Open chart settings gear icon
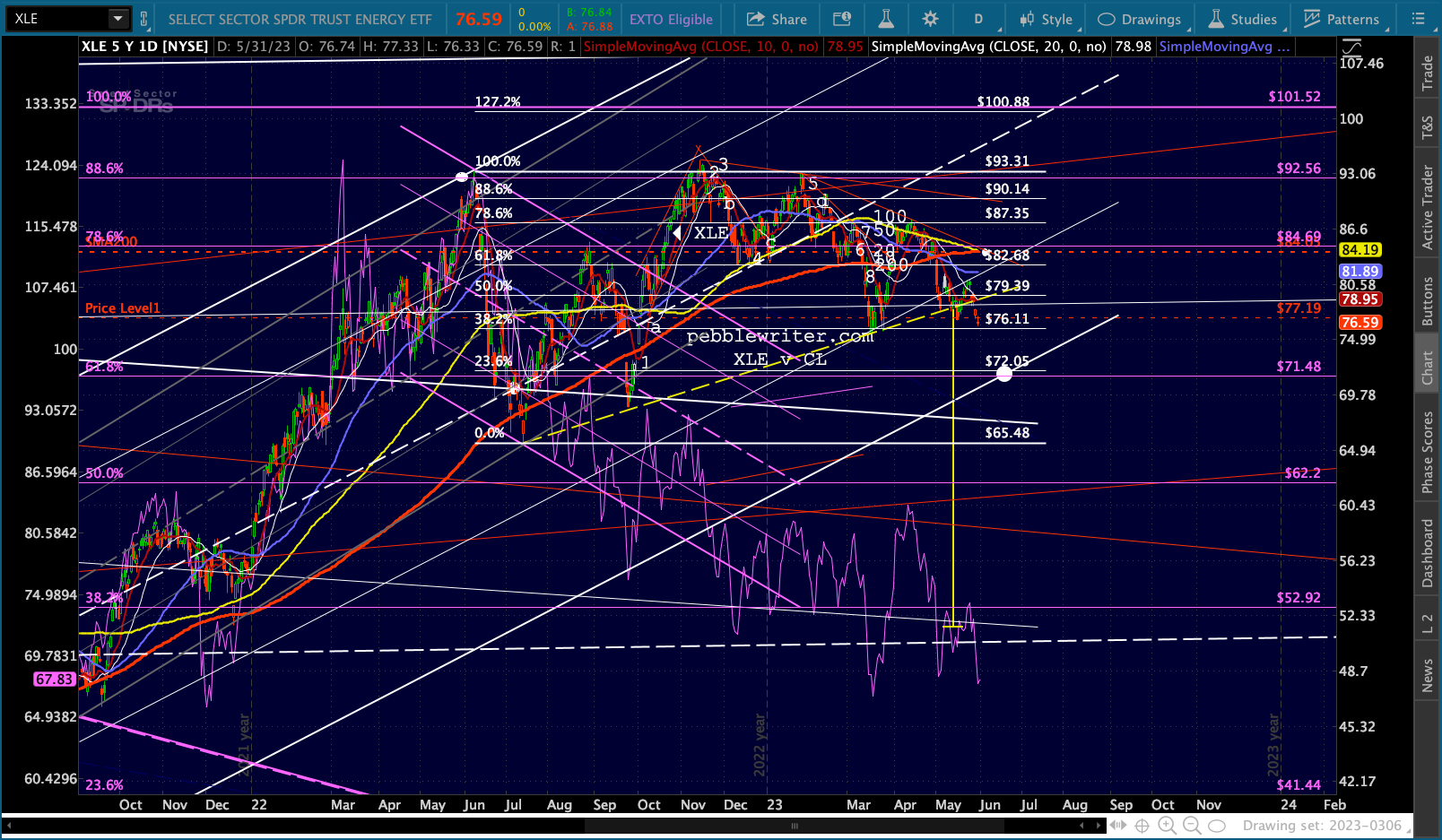The image size is (1442, 840). [931, 19]
